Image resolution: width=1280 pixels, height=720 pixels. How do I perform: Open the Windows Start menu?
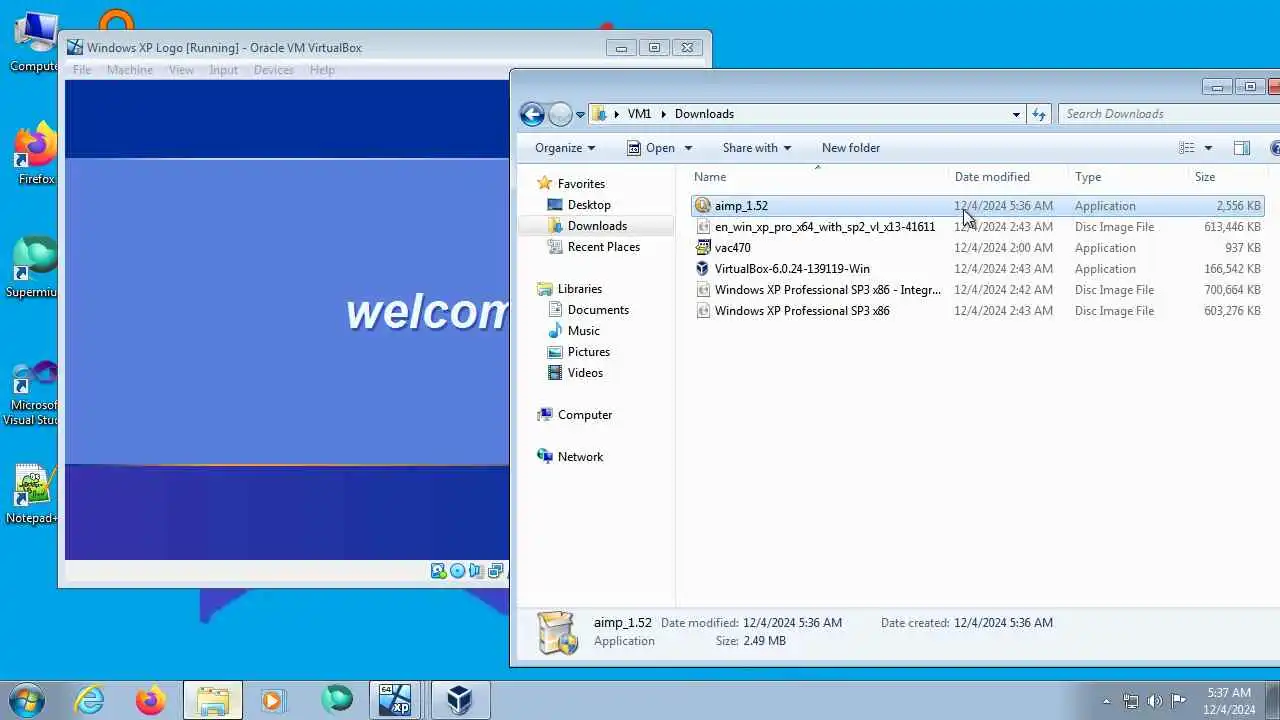[x=25, y=700]
